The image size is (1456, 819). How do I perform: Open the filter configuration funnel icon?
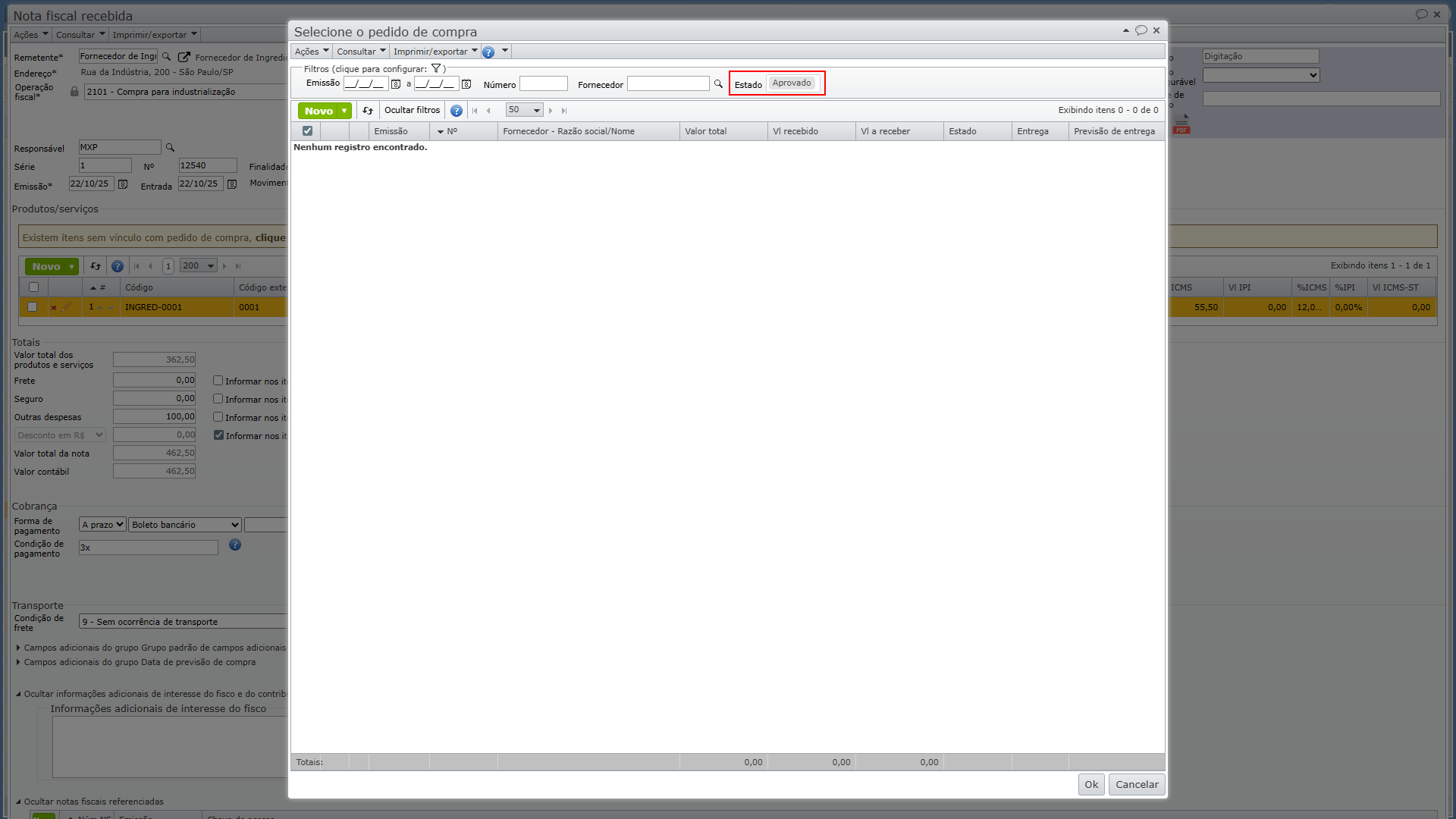[x=436, y=68]
